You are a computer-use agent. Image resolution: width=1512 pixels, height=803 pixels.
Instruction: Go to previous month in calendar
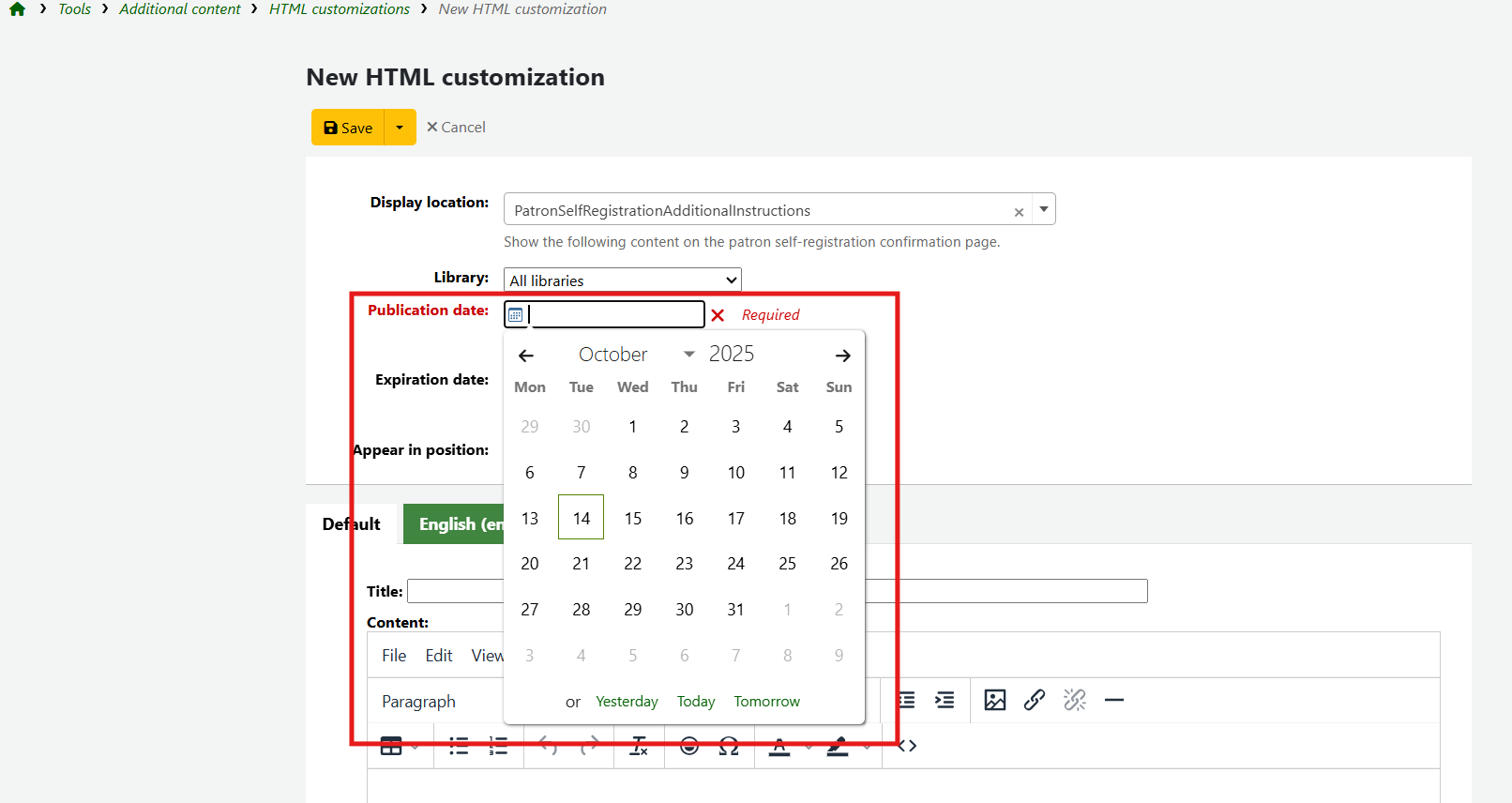point(526,356)
